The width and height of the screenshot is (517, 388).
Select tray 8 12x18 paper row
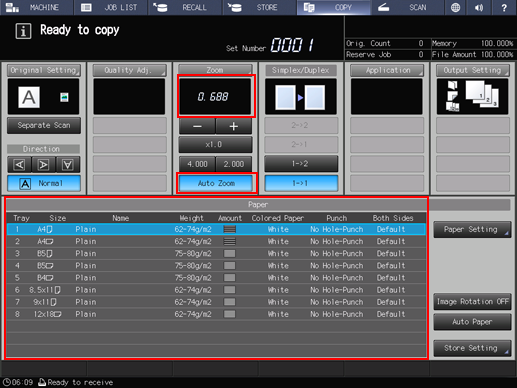(x=216, y=314)
